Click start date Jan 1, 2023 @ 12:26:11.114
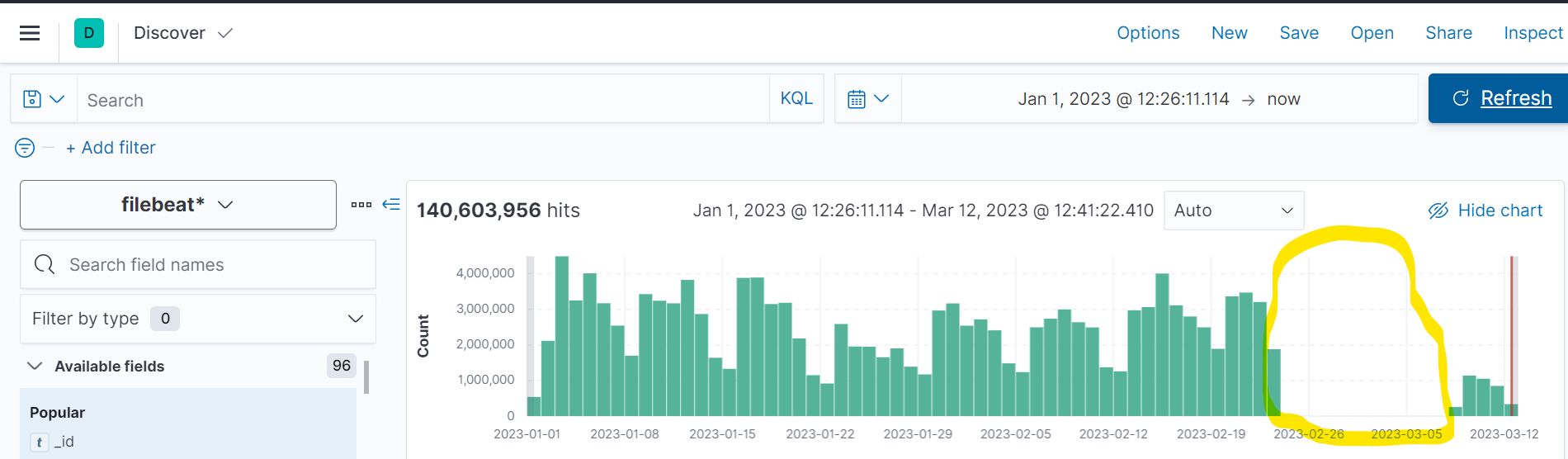 click(1123, 99)
